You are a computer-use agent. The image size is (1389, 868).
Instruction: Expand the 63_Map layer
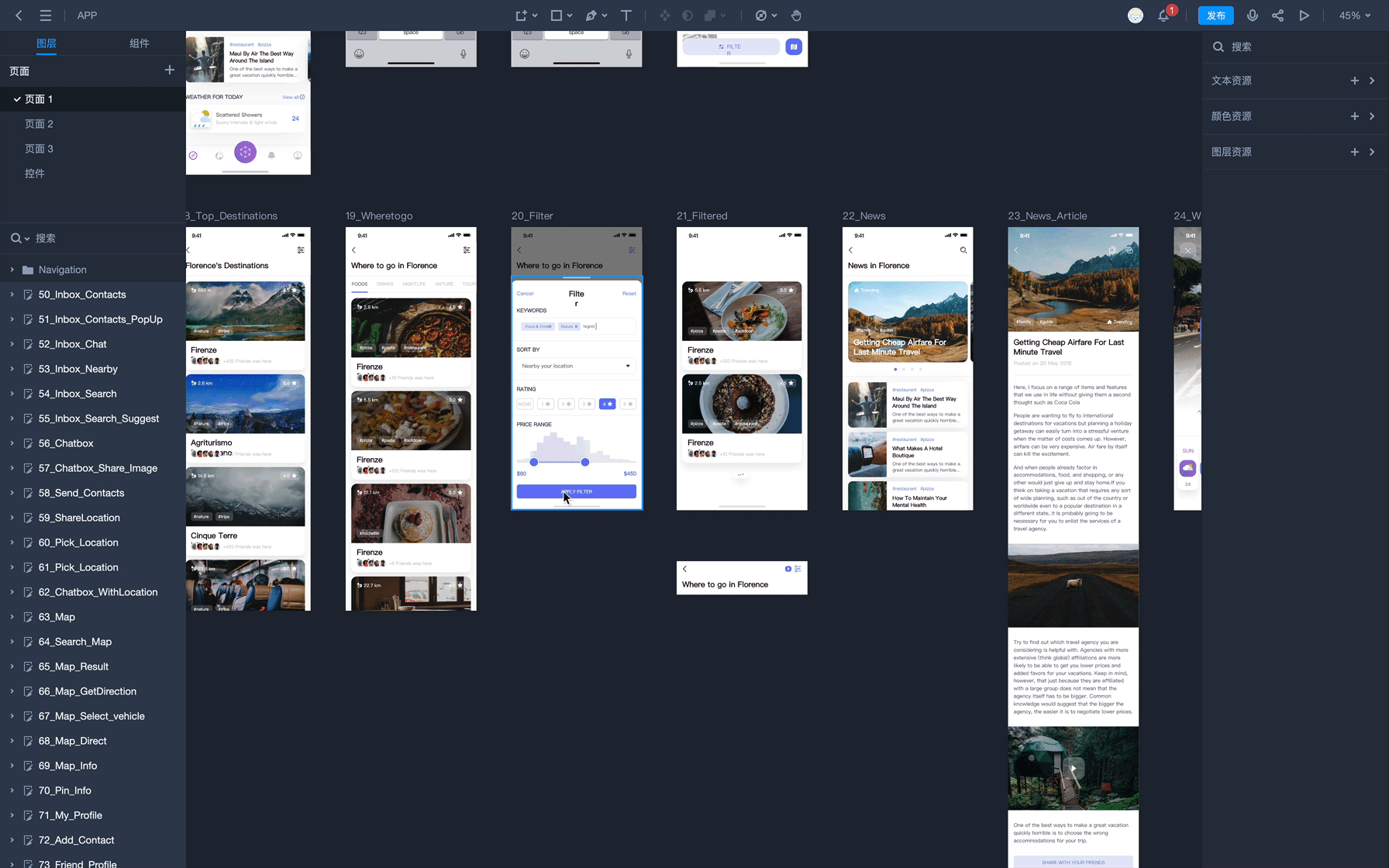click(x=12, y=617)
